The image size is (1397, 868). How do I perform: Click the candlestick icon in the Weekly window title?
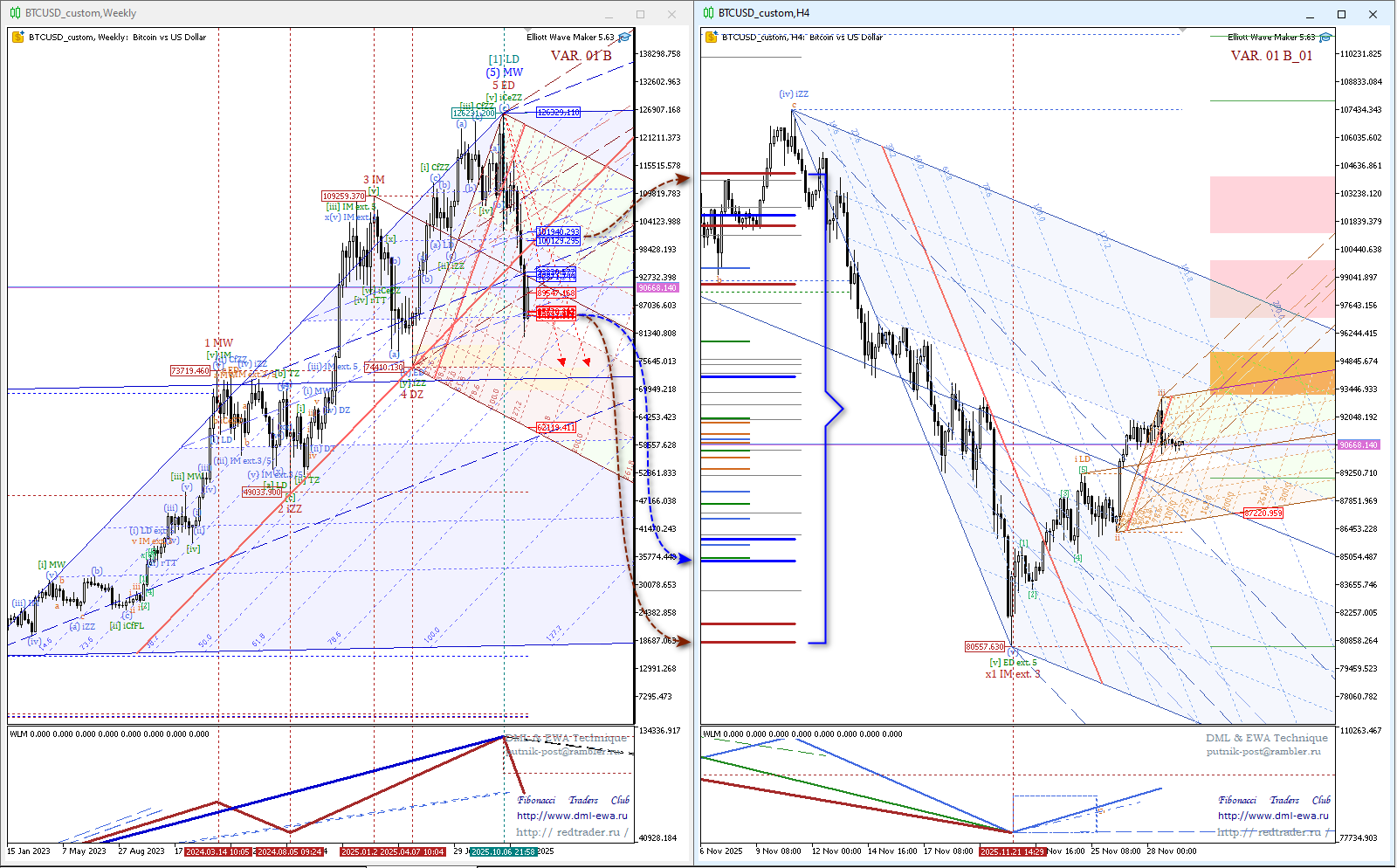[x=15, y=13]
